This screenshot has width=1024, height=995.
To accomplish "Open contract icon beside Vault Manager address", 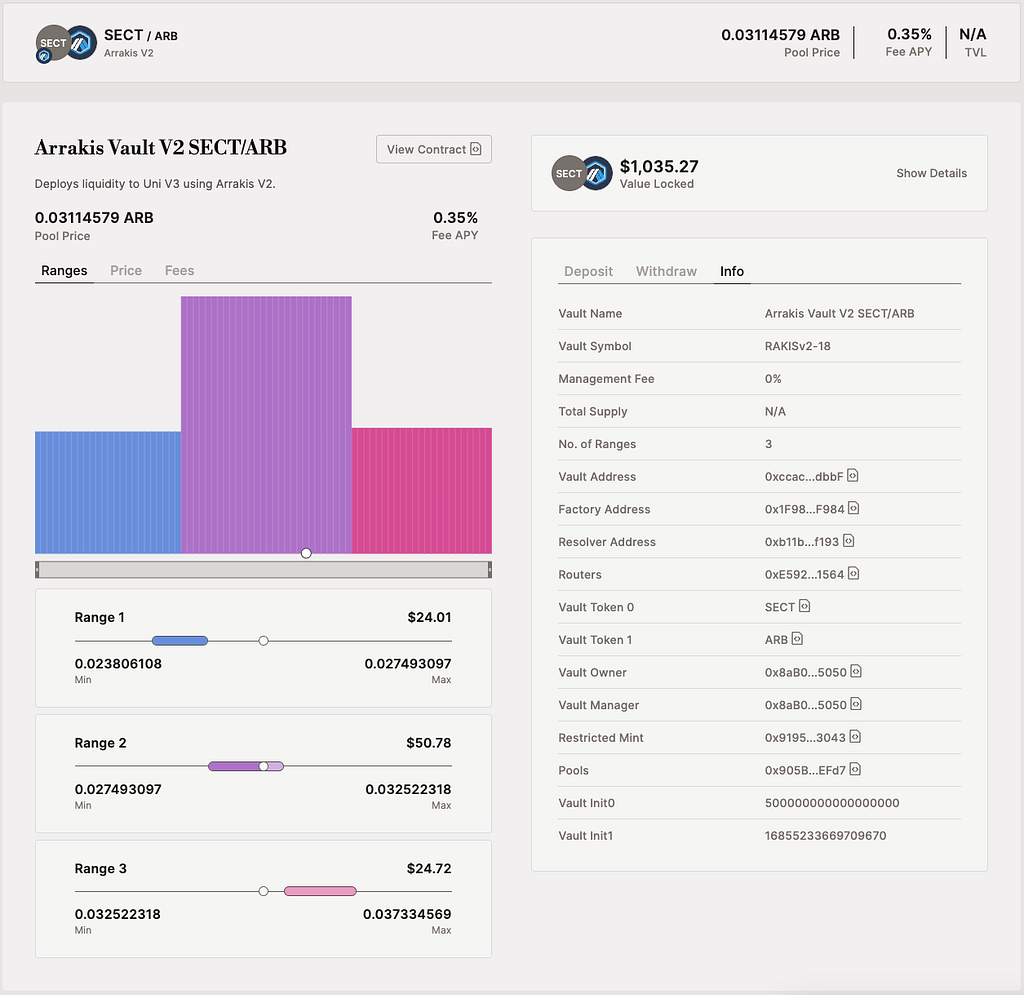I will 856,704.
